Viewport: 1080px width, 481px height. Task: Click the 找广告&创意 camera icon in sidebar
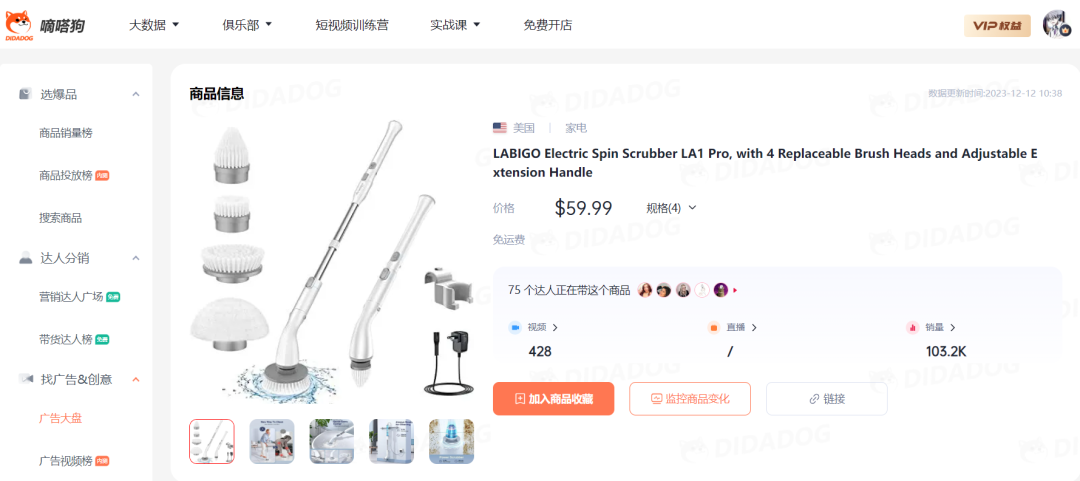26,379
